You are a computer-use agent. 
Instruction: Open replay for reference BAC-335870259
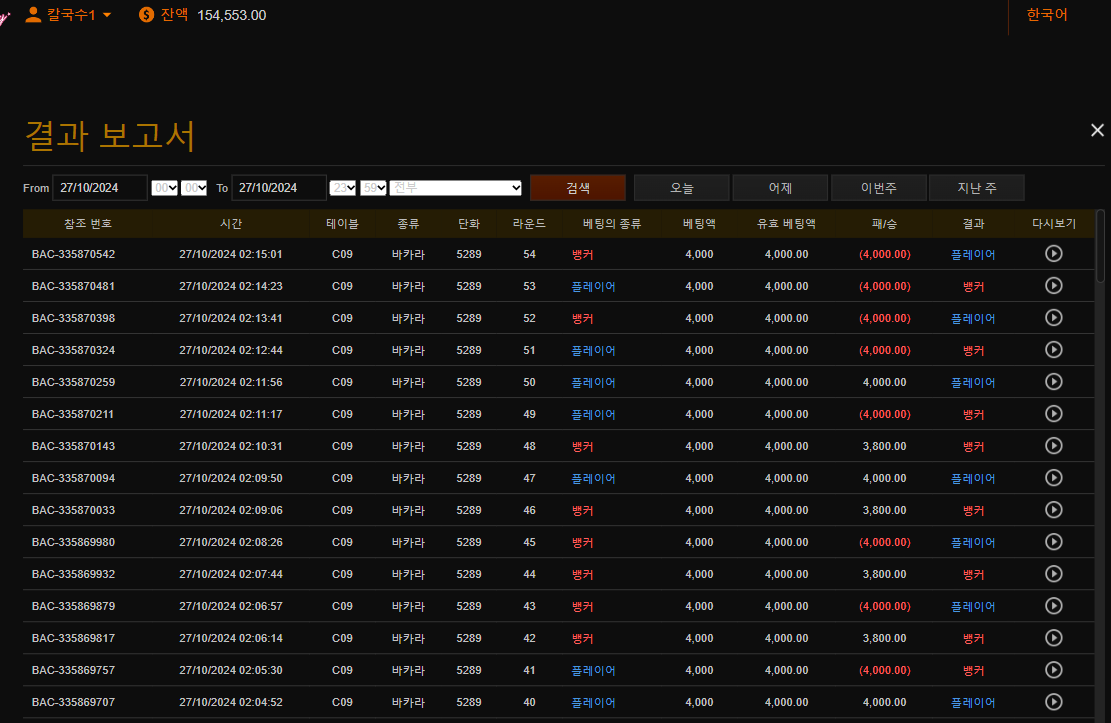1053,382
